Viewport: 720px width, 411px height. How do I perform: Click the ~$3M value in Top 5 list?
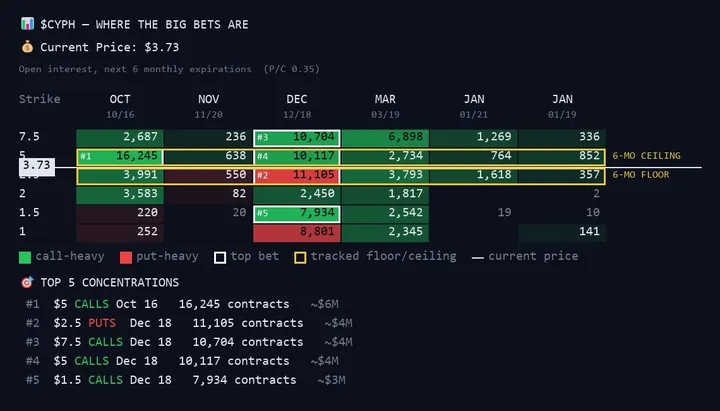click(x=332, y=380)
